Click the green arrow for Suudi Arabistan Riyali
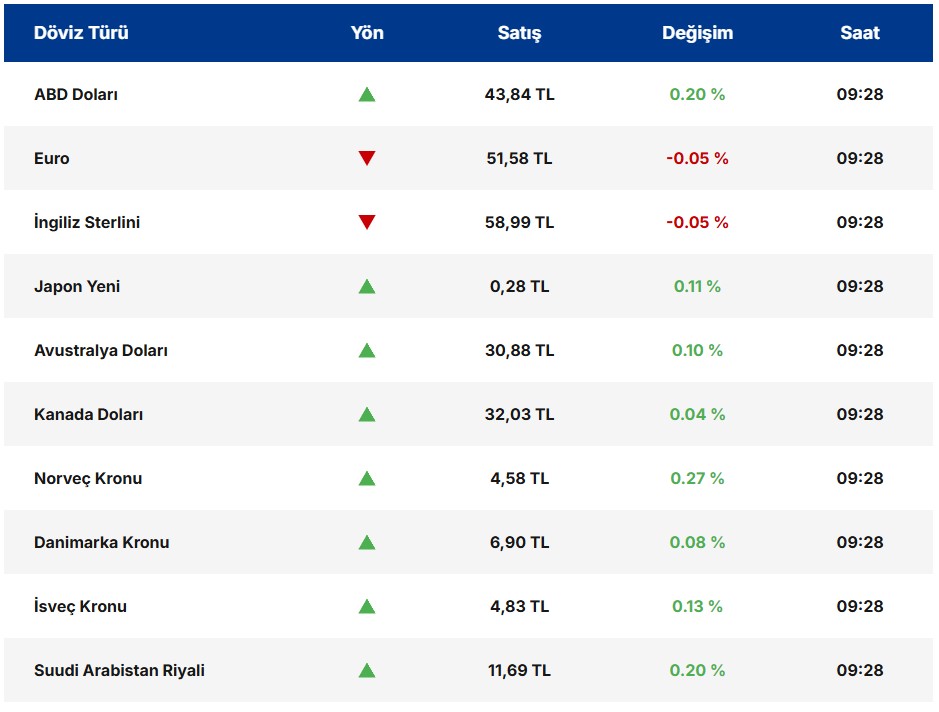The height and width of the screenshot is (712, 939). [368, 670]
